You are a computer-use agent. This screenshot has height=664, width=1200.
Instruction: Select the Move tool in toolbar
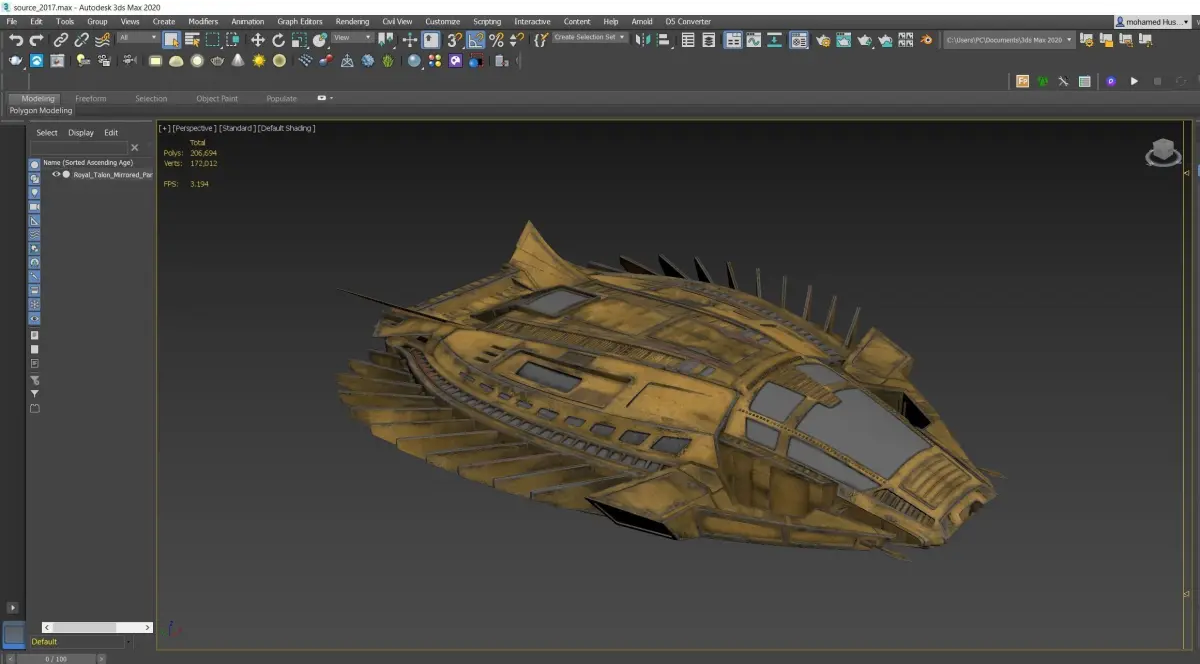coord(257,40)
